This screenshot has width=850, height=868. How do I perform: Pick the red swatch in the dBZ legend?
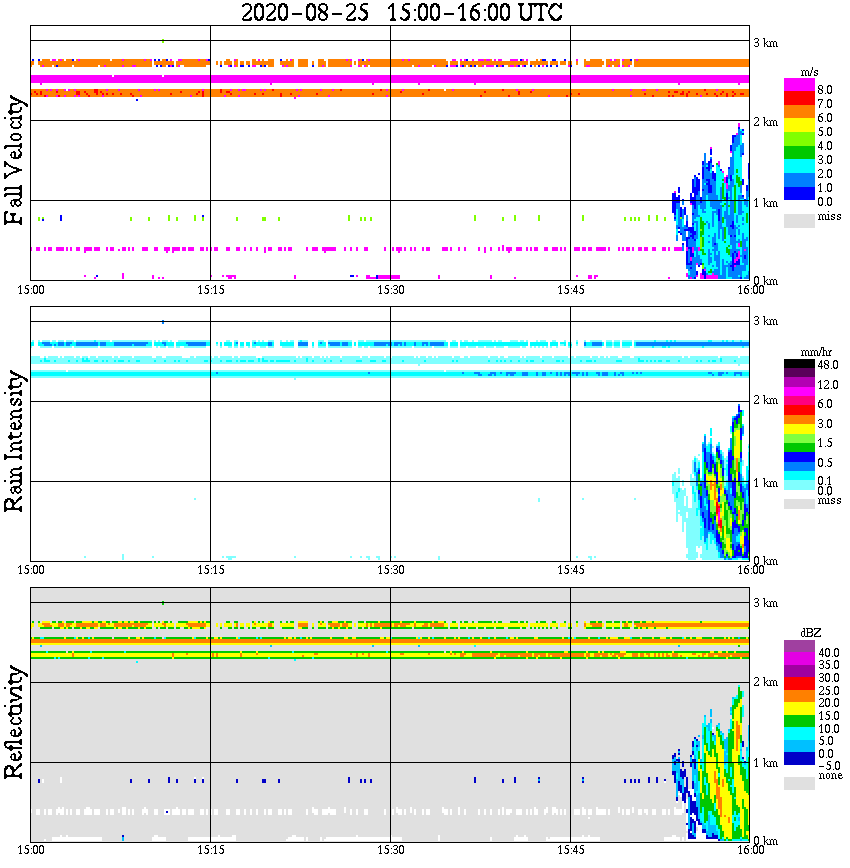(x=799, y=683)
